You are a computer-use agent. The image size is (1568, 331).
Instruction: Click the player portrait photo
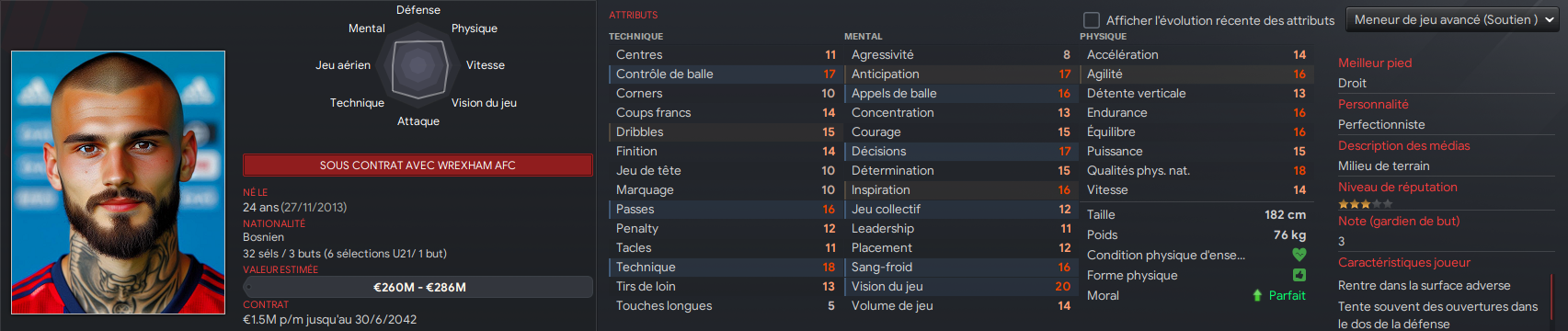click(118, 182)
